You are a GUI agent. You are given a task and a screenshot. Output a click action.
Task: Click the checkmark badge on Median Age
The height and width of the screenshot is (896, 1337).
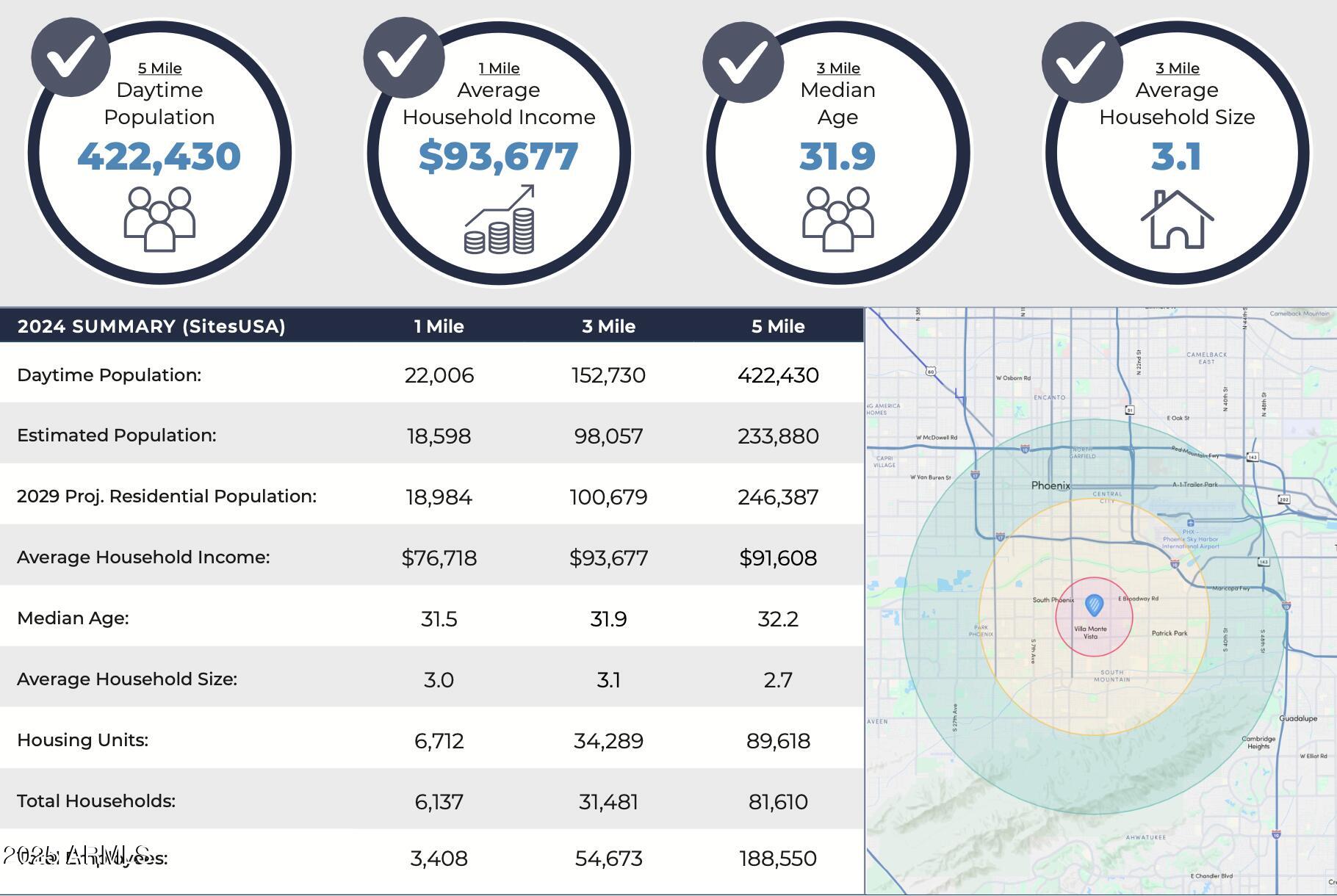[x=743, y=62]
